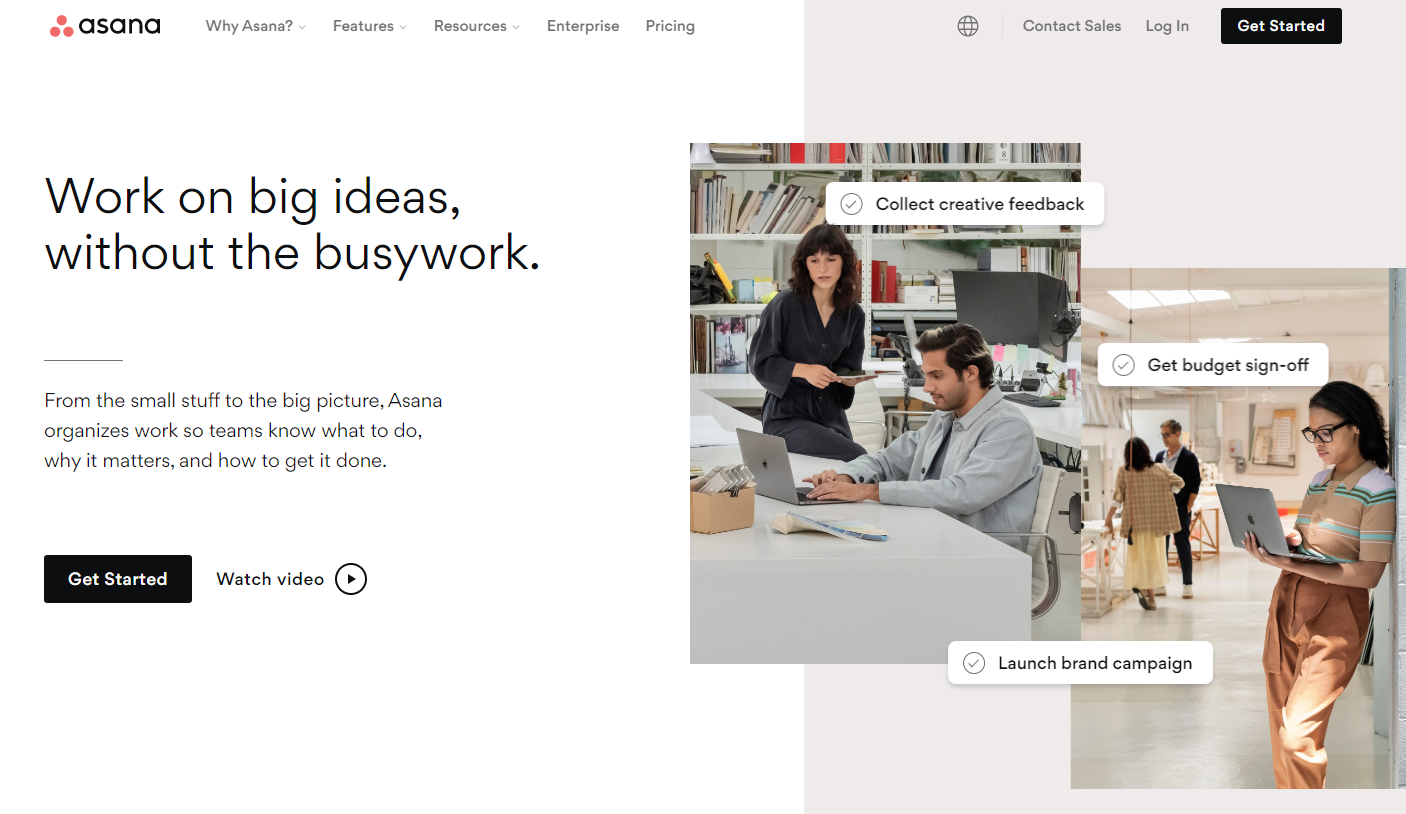Click the Log In link
1406x814 pixels.
point(1167,26)
